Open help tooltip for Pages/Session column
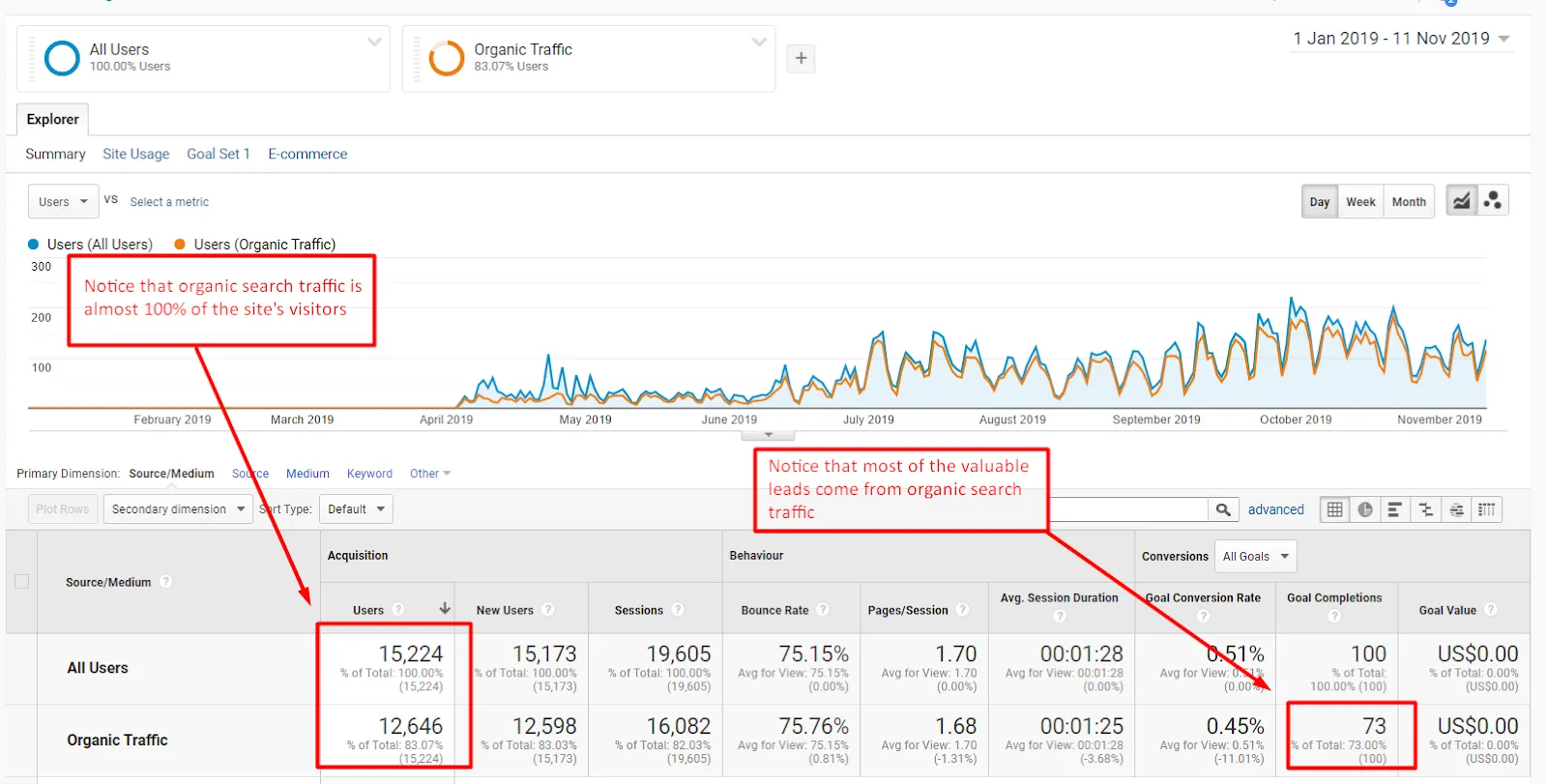Image resolution: width=1547 pixels, height=784 pixels. click(962, 610)
